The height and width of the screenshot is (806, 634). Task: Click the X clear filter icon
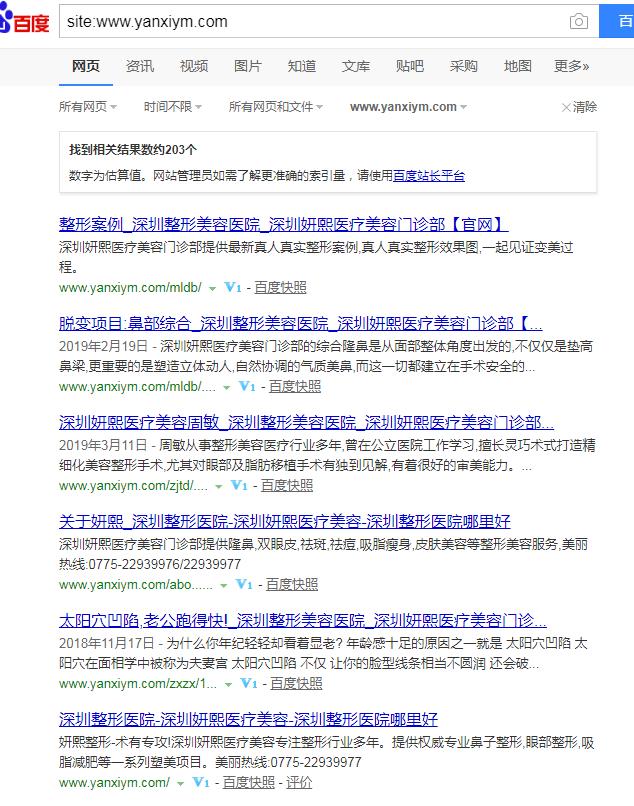coord(566,107)
